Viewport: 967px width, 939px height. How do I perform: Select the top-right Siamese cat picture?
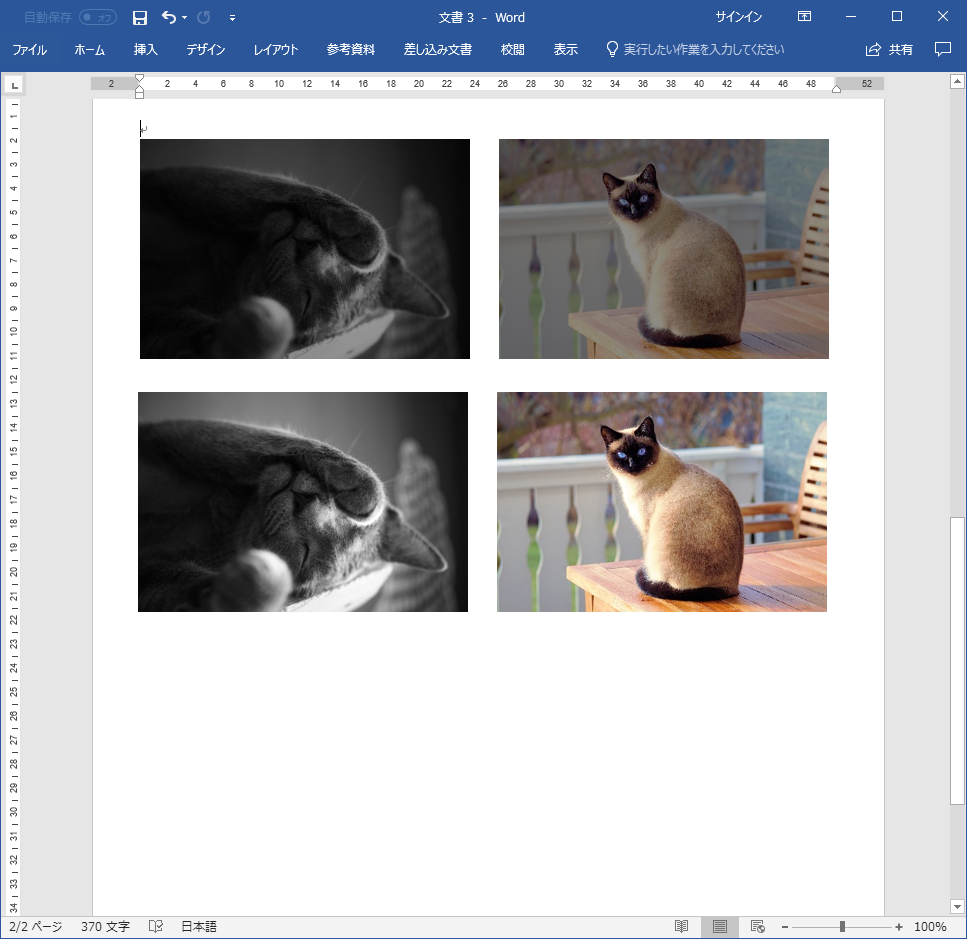[x=664, y=249]
